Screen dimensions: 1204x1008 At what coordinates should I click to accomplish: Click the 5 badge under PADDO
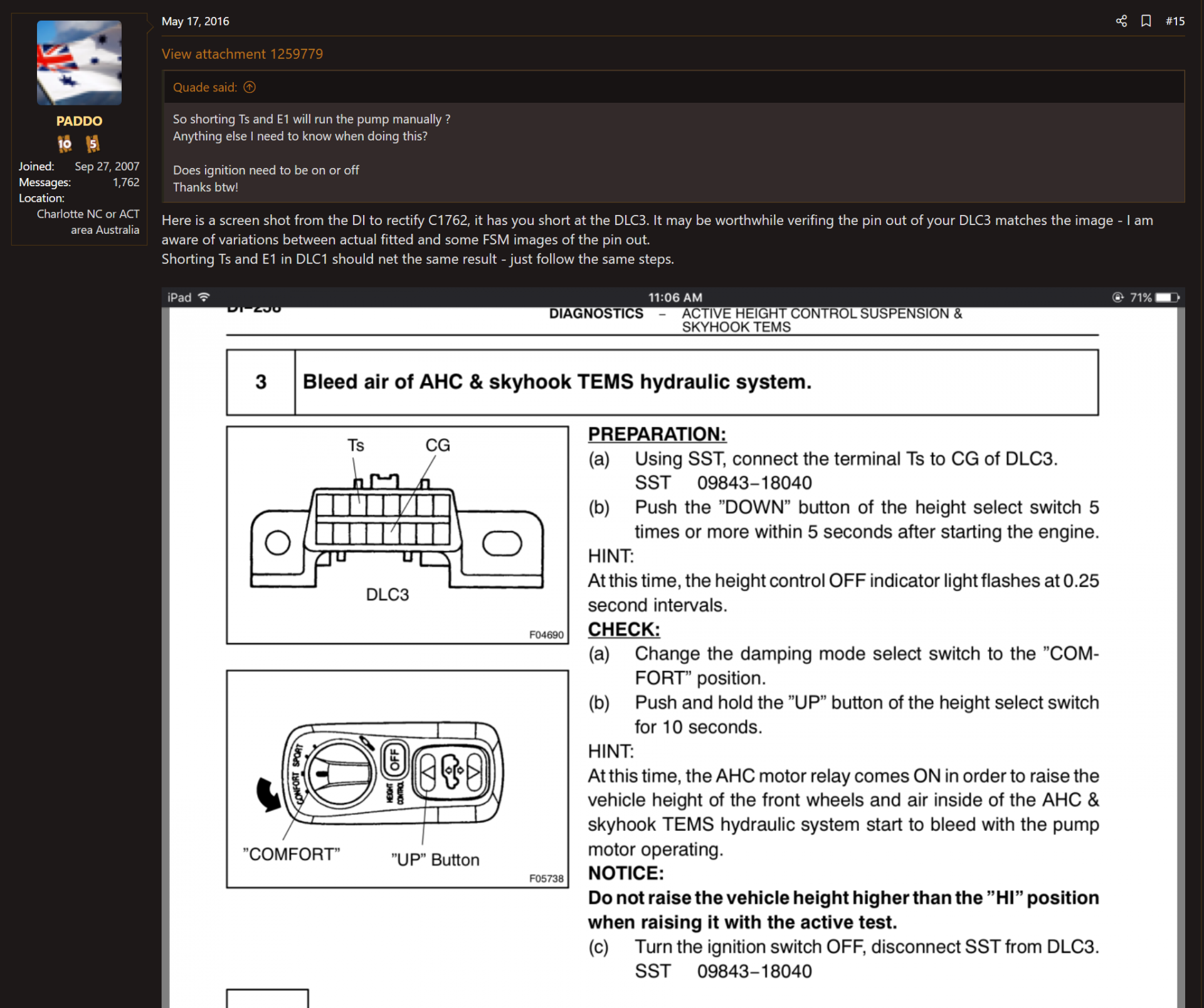pos(93,144)
